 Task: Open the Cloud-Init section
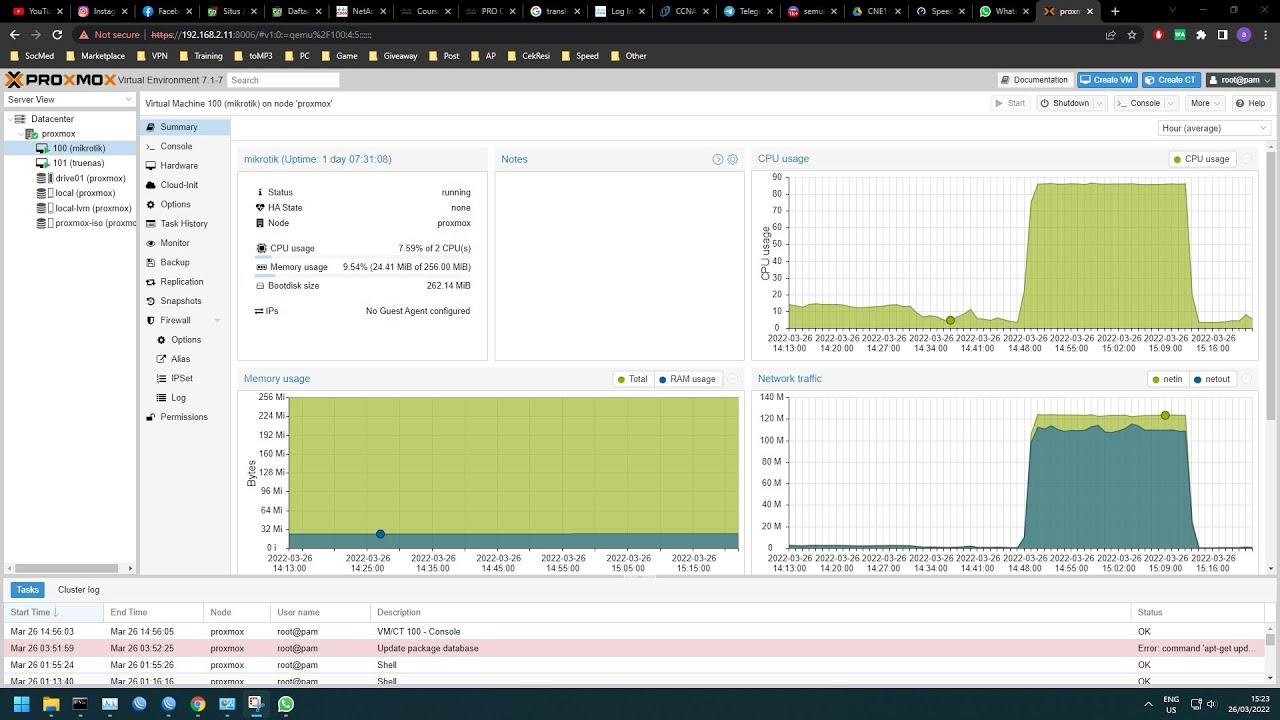coord(185,185)
